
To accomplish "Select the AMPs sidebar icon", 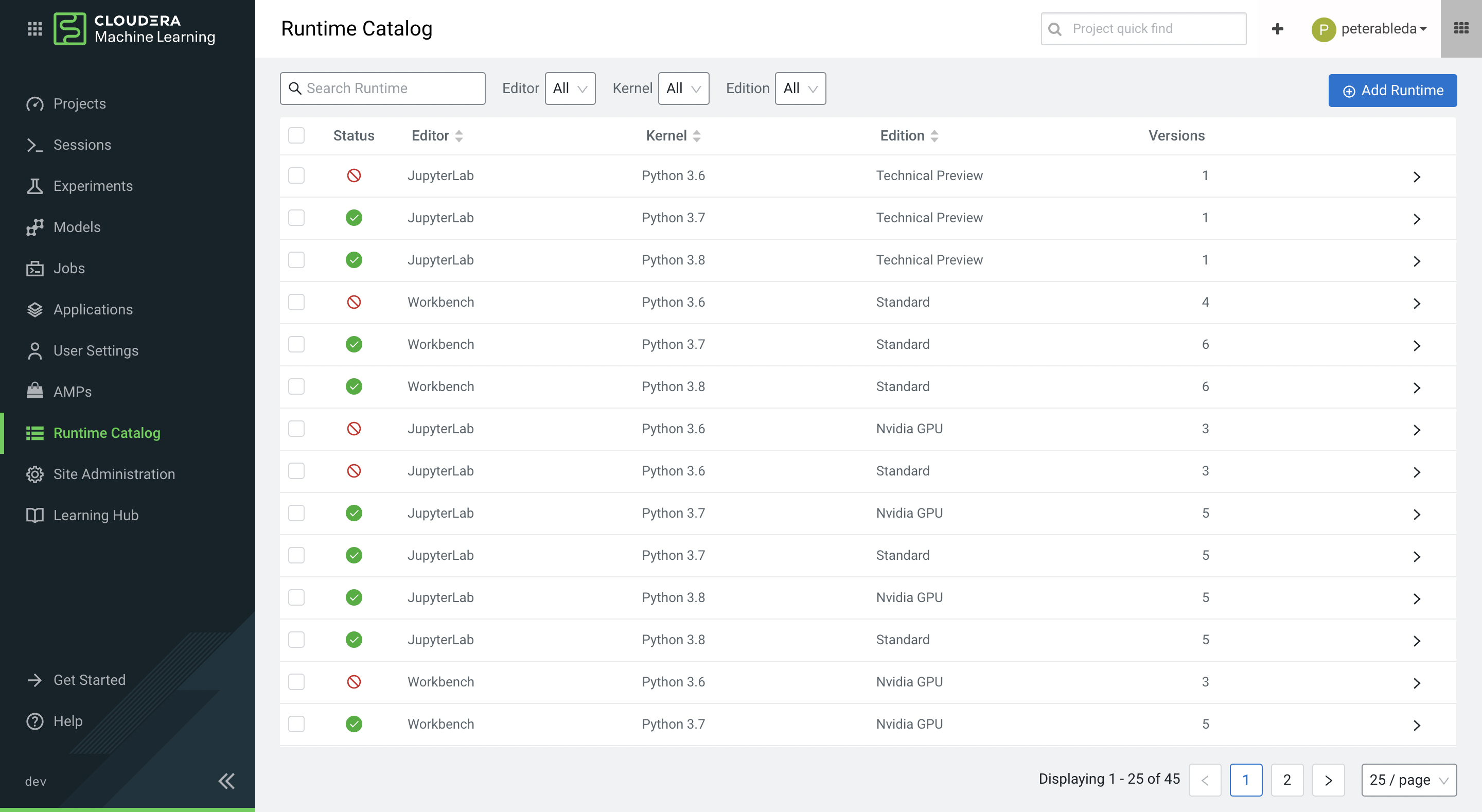I will tap(34, 391).
